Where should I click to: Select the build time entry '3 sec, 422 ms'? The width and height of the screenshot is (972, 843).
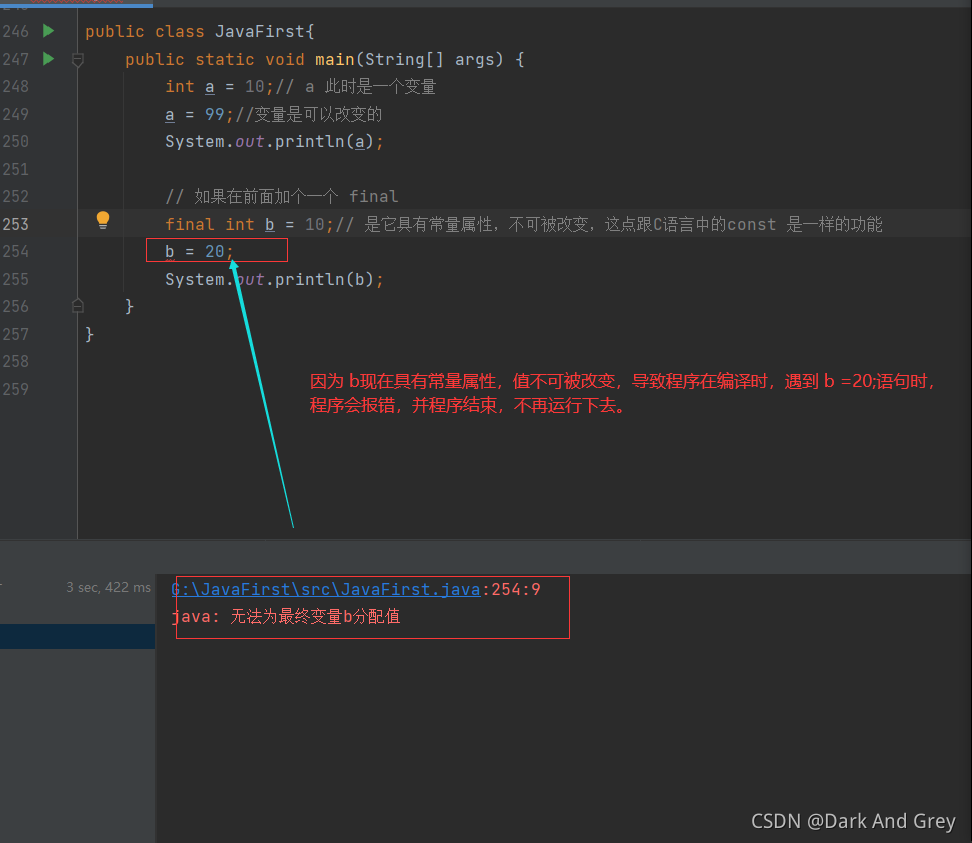click(x=108, y=588)
